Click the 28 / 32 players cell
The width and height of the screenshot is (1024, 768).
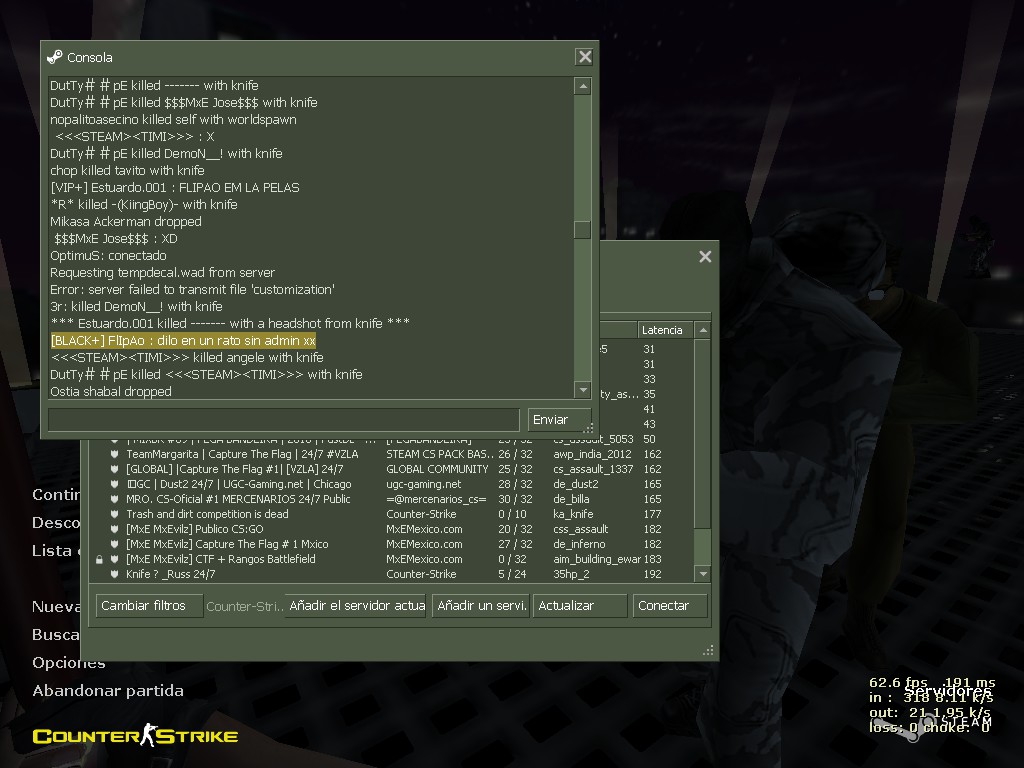click(515, 484)
